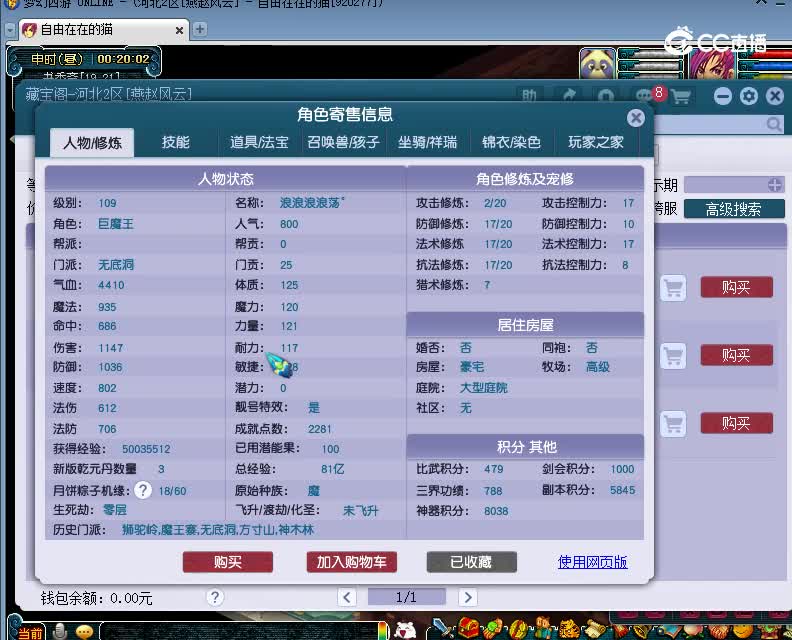Viewport: 792px width, 640px height.
Task: Click the second listing's 购买 button
Action: tap(736, 355)
